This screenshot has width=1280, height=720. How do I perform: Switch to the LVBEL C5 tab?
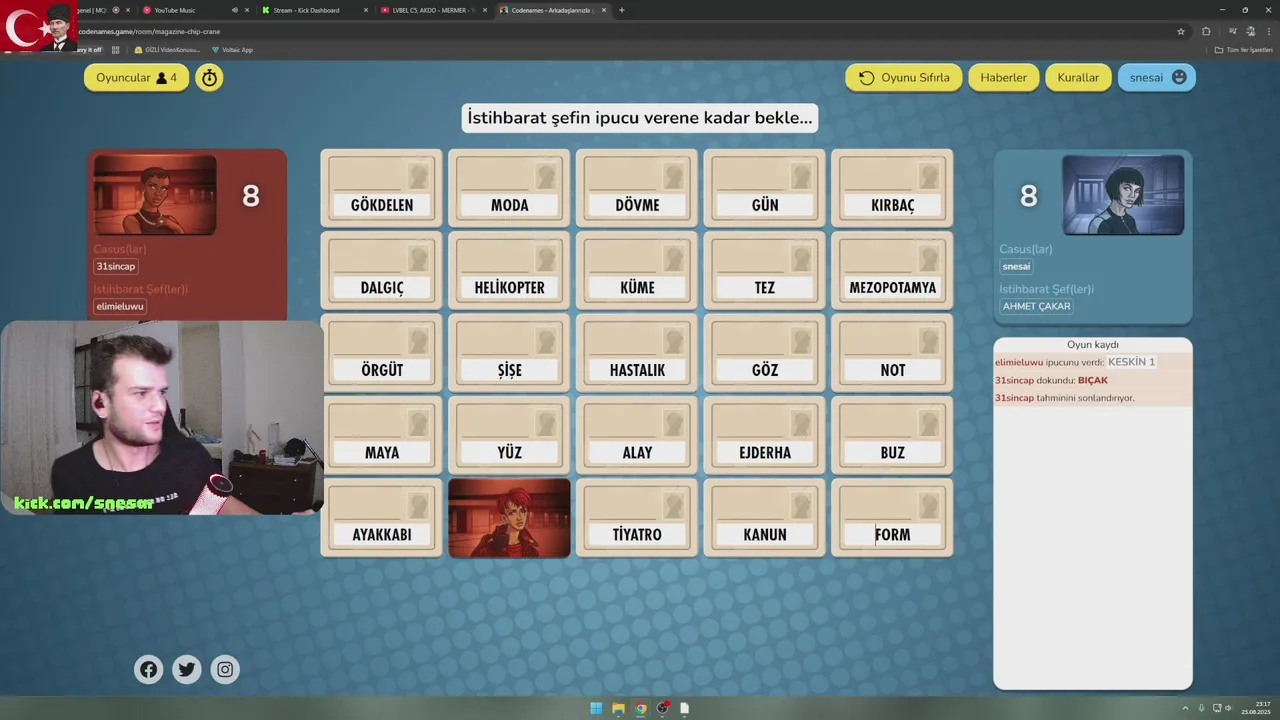pos(432,10)
